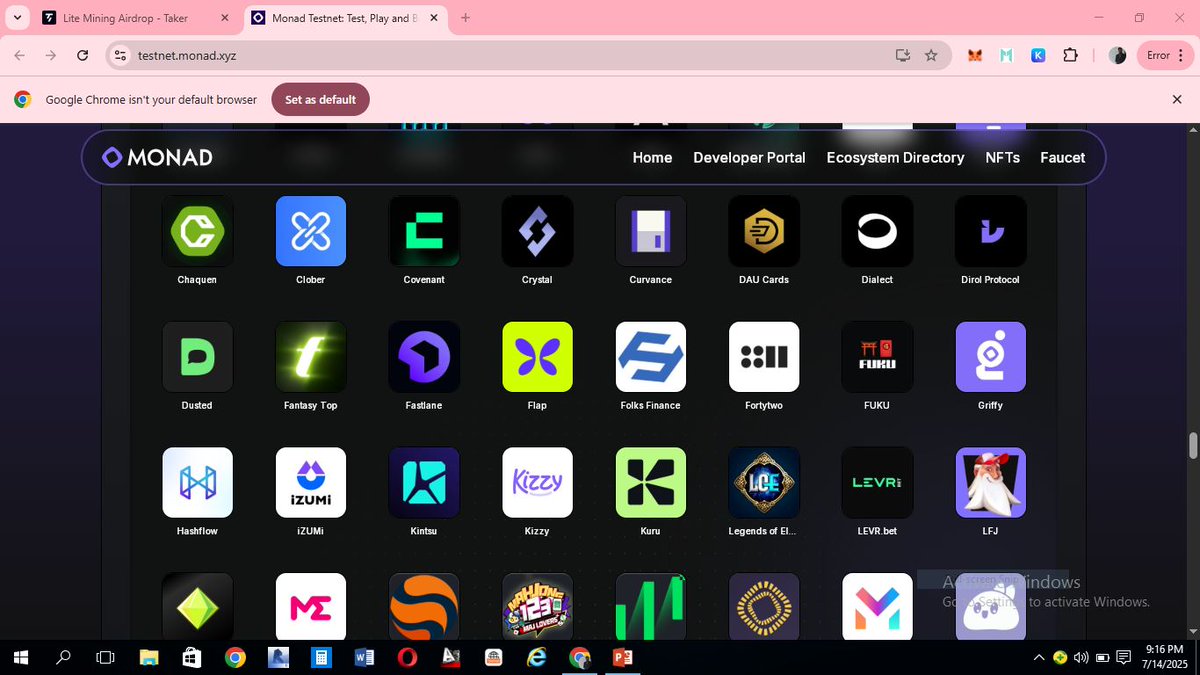Switch to Lite Mining Airdrop - Taker tab
The width and height of the screenshot is (1200, 675).
point(136,18)
